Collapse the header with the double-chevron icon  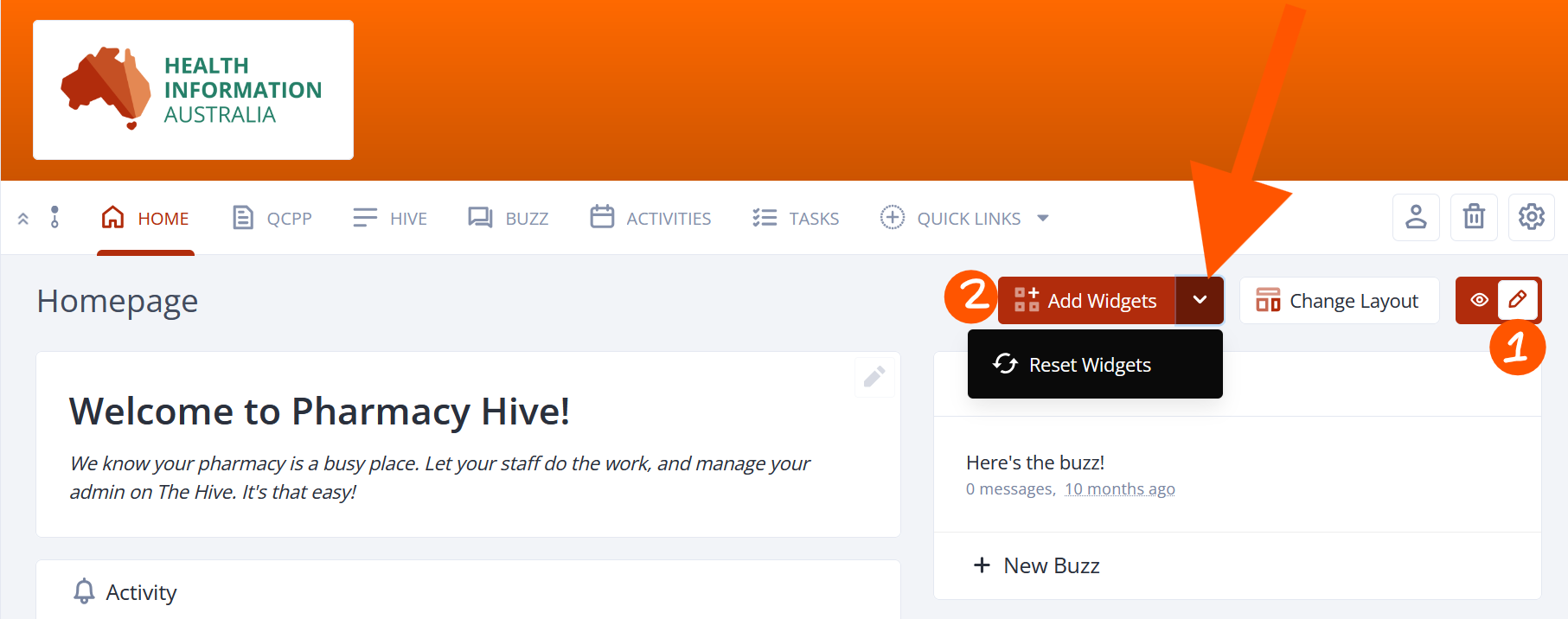click(x=23, y=219)
